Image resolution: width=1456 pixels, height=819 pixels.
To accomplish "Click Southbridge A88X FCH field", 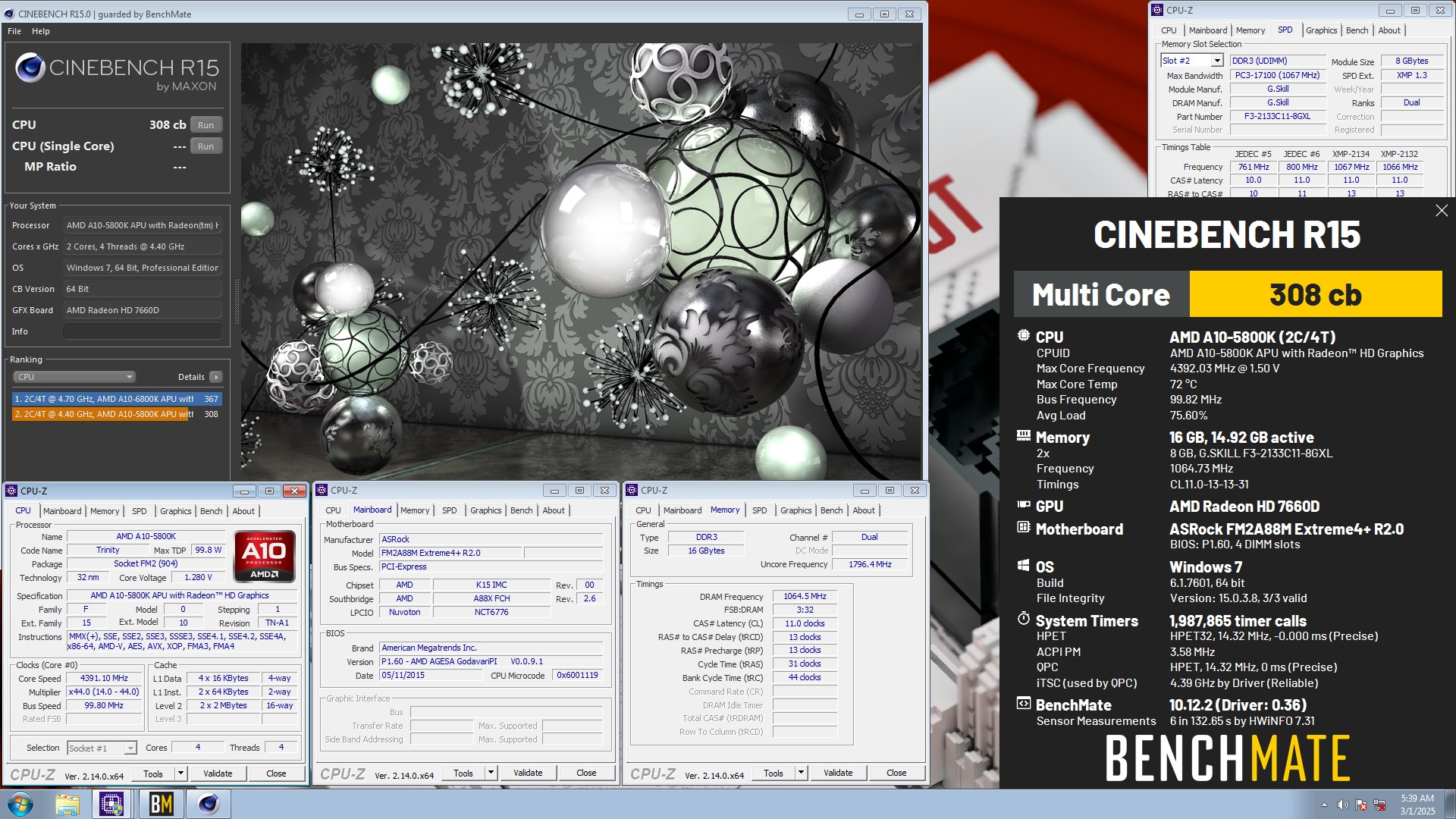I will click(491, 599).
